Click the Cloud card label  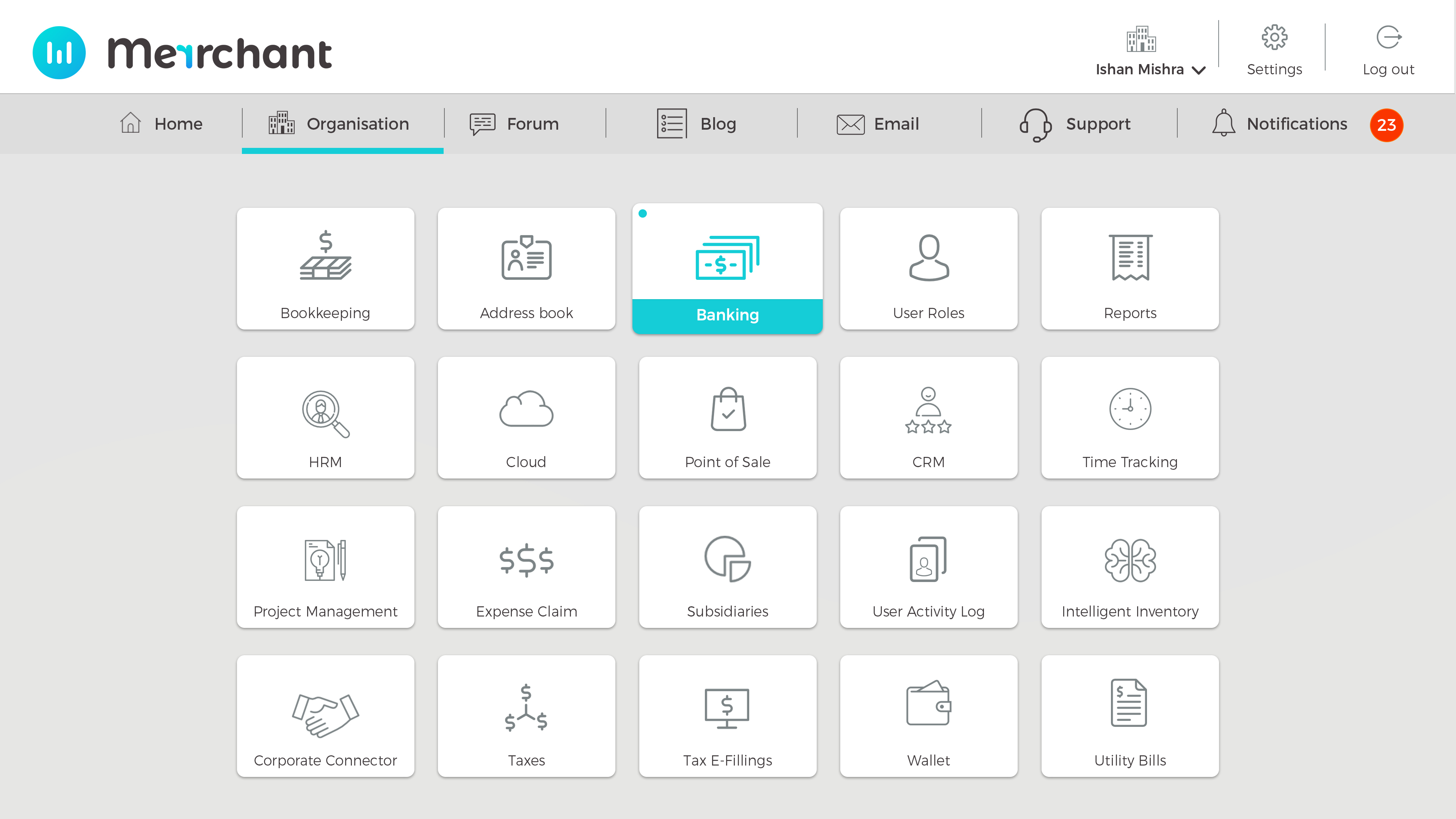pyautogui.click(x=526, y=462)
